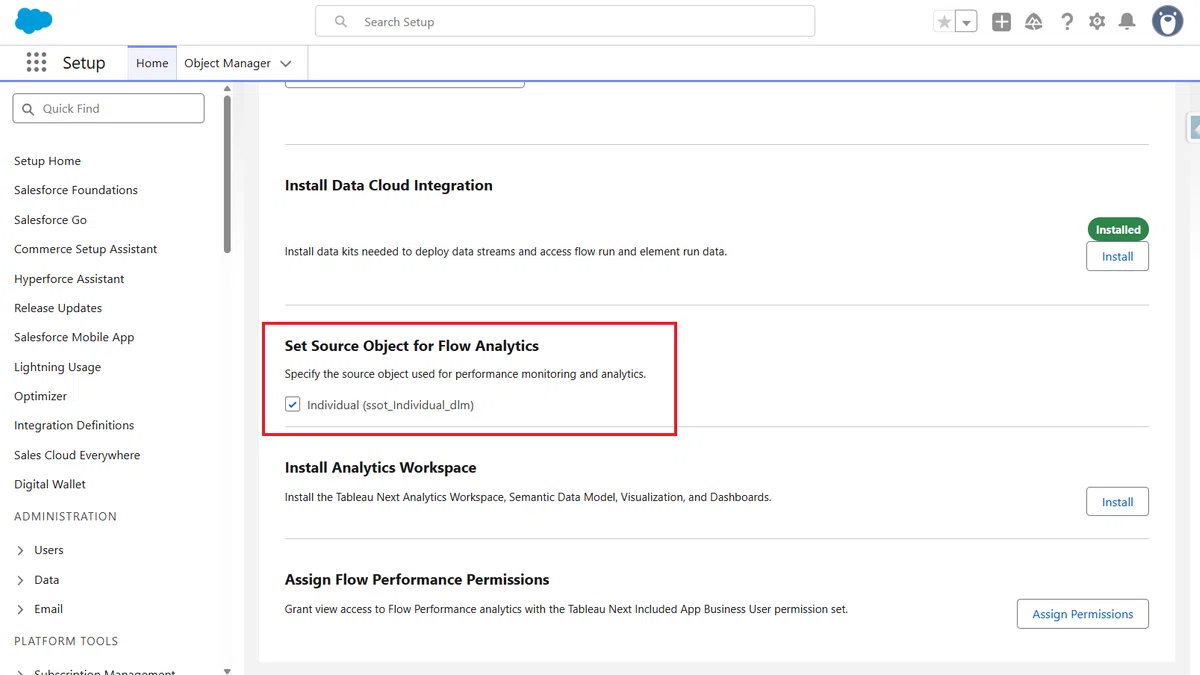Expand the Email tree node
This screenshot has height=675, width=1200.
21,609
